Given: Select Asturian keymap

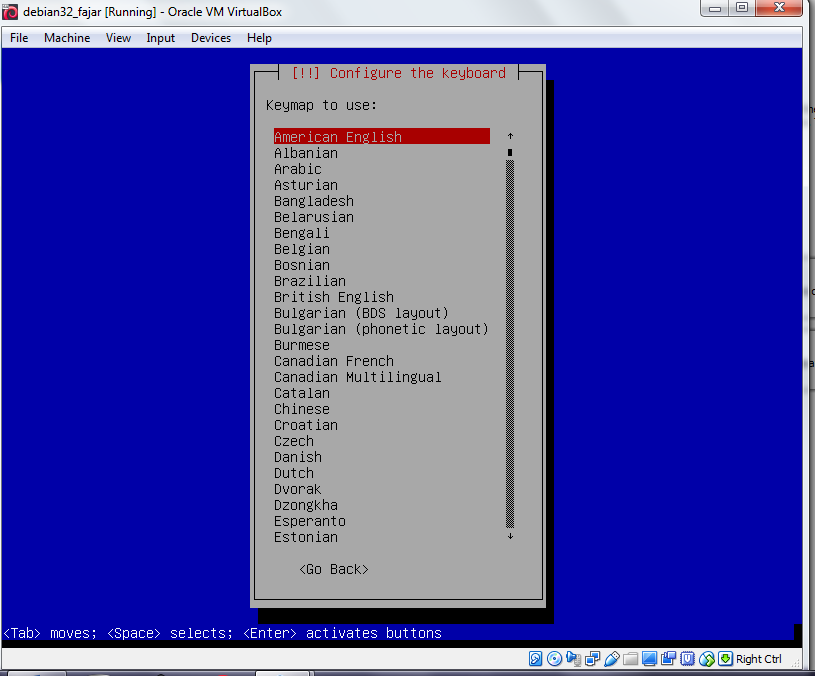Looking at the screenshot, I should pyautogui.click(x=306, y=185).
